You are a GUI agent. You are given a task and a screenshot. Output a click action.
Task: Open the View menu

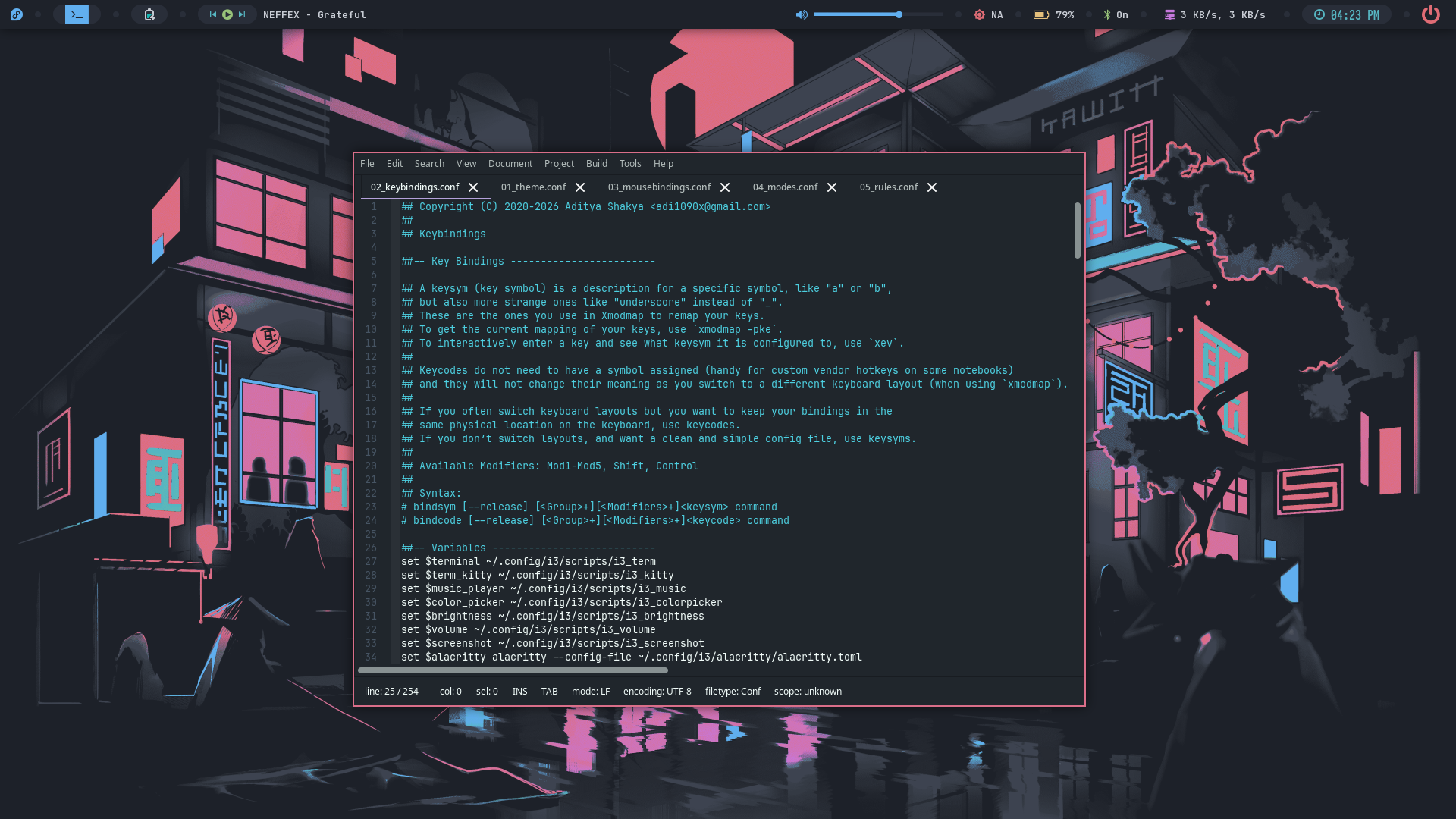466,163
